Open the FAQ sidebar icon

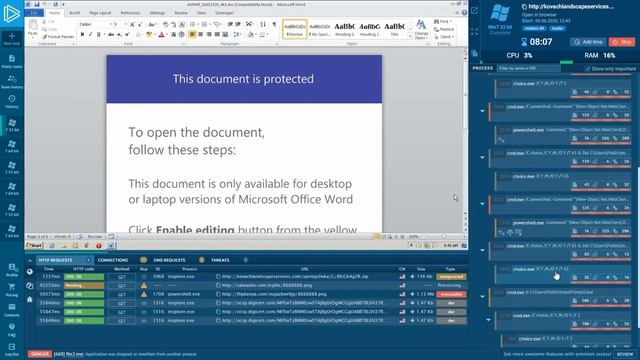pos(12,330)
